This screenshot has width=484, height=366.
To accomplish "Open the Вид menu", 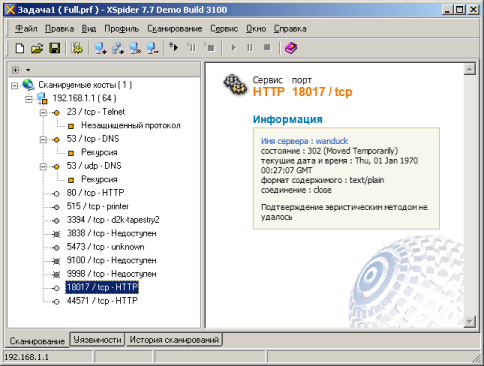I will coord(89,29).
